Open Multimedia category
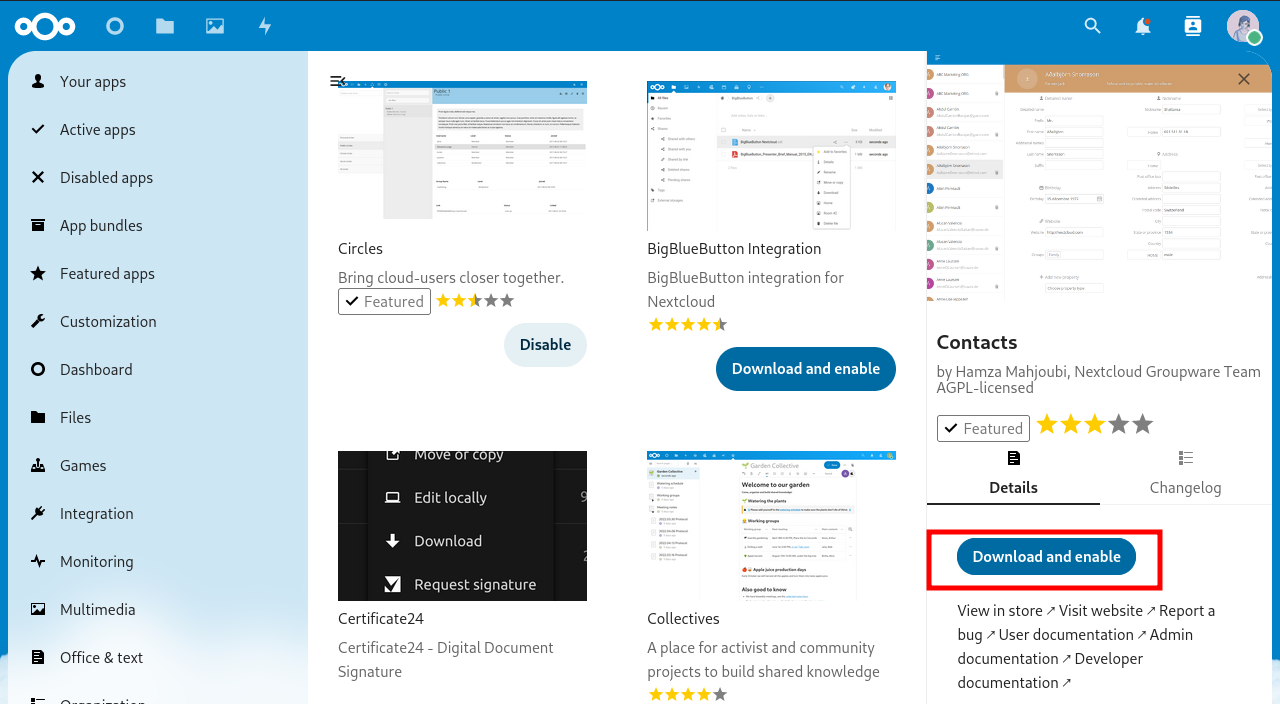The height and width of the screenshot is (704, 1280). [x=158, y=610]
